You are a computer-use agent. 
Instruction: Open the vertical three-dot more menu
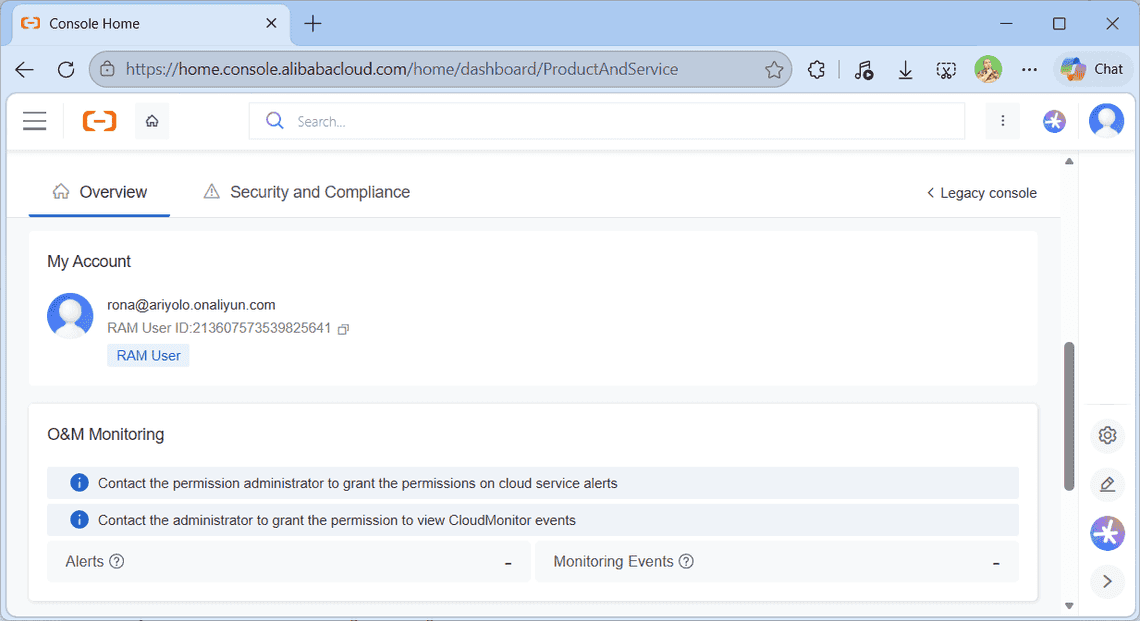point(1002,121)
